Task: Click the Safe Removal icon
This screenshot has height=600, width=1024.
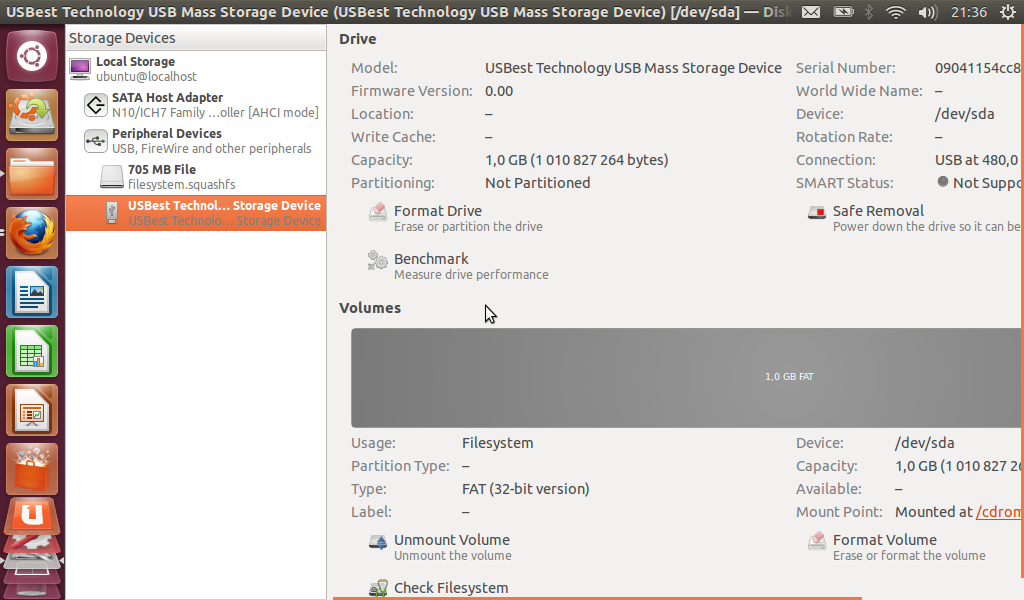Action: click(x=817, y=212)
